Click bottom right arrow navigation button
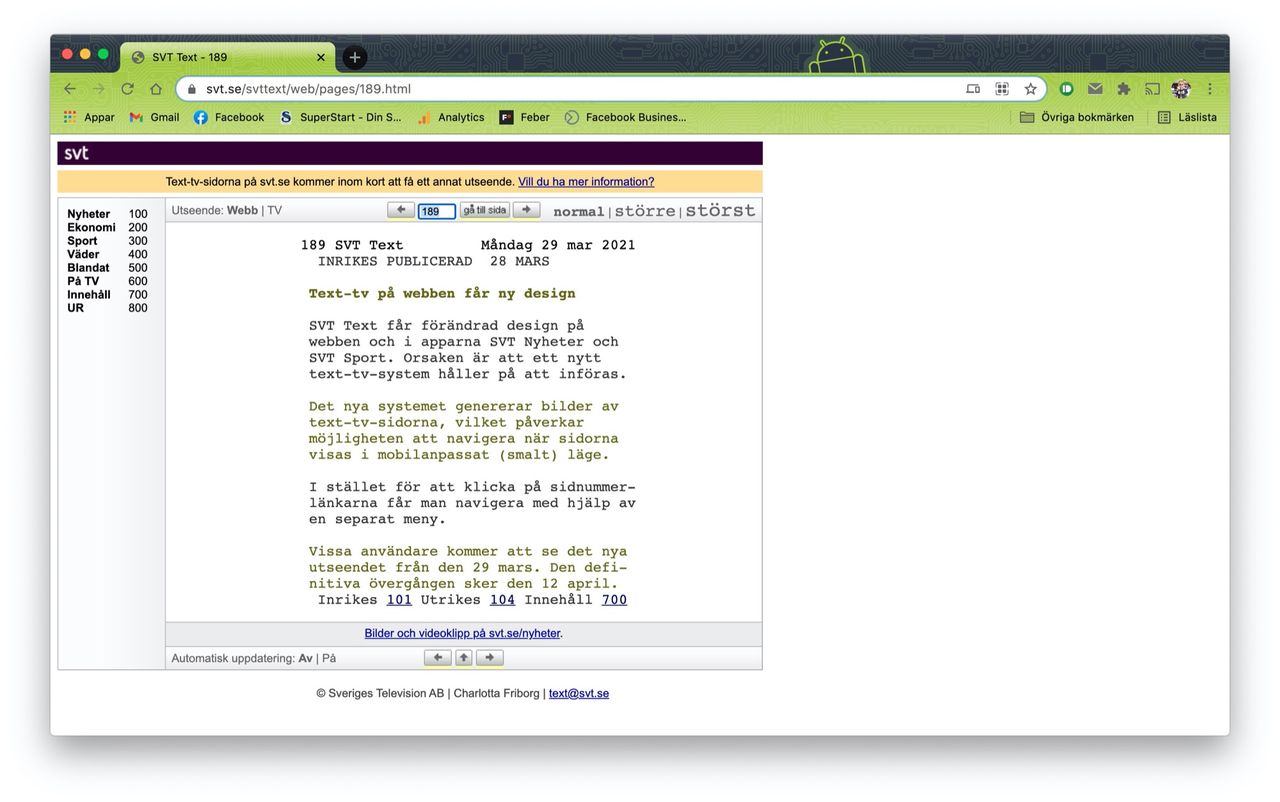This screenshot has height=802, width=1280. [x=489, y=658]
